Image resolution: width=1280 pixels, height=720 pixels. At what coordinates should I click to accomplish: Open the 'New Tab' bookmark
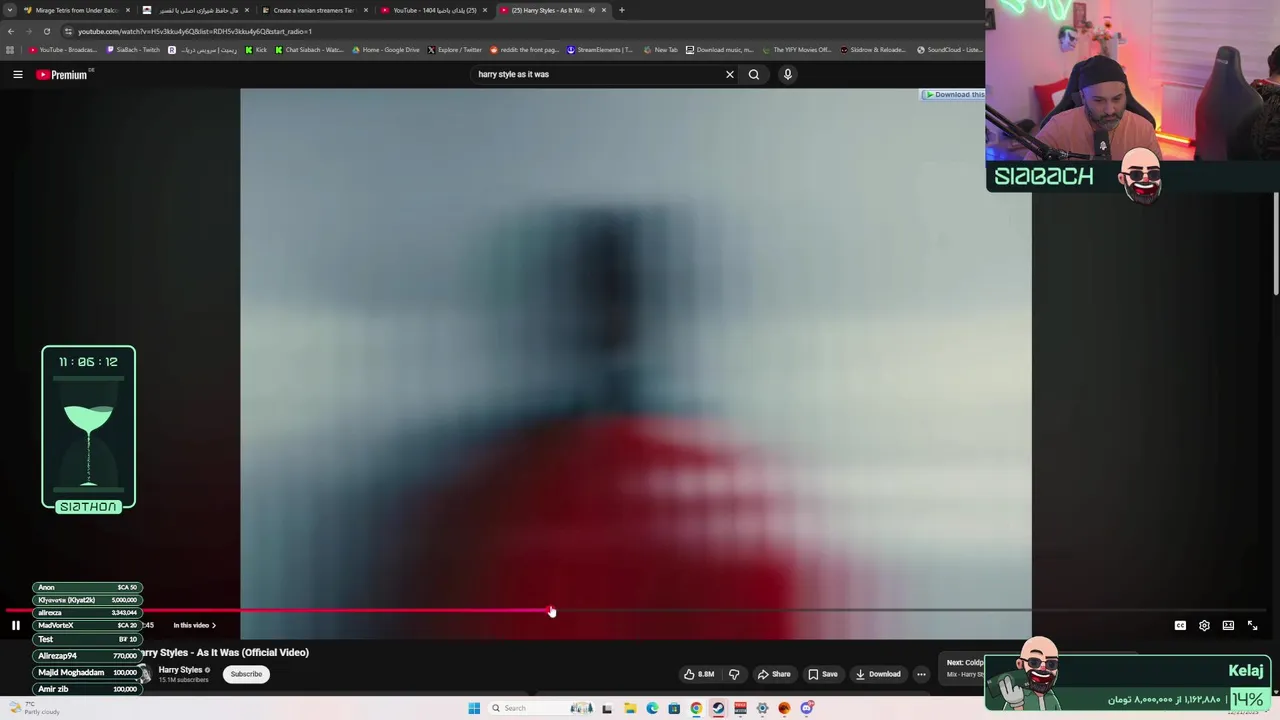point(661,50)
